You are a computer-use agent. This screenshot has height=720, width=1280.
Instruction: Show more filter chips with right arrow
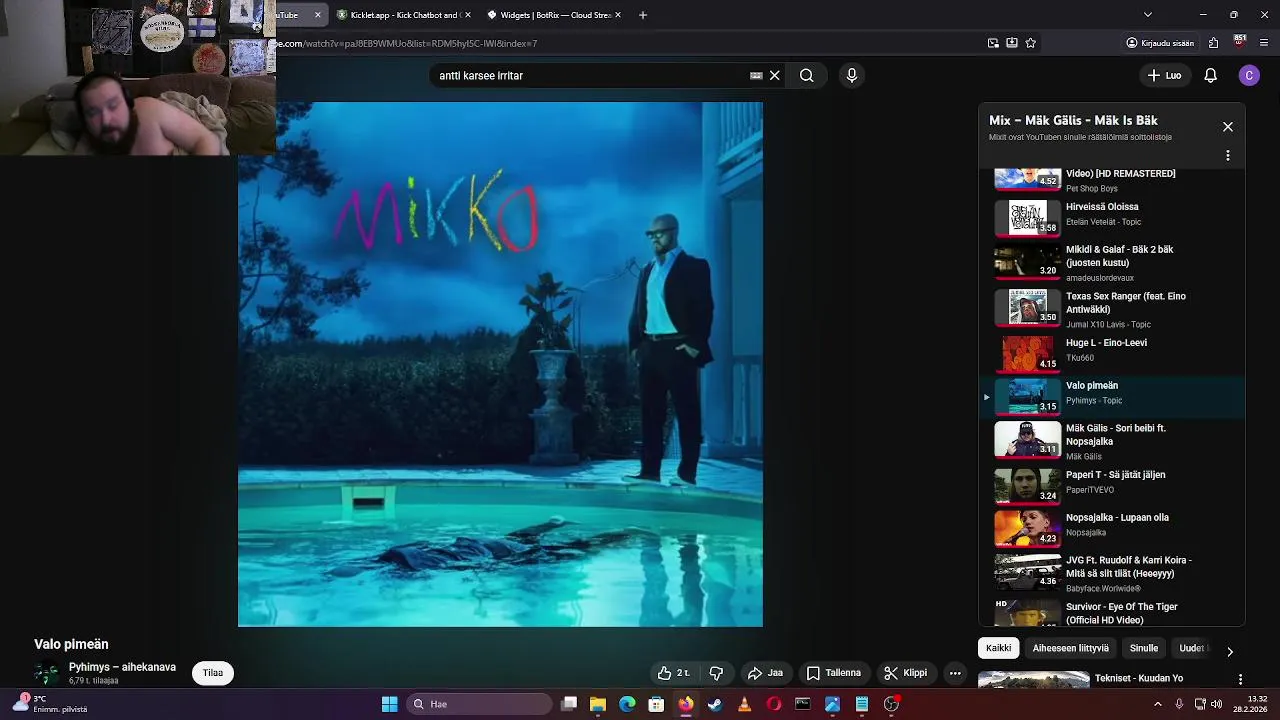coord(1230,651)
